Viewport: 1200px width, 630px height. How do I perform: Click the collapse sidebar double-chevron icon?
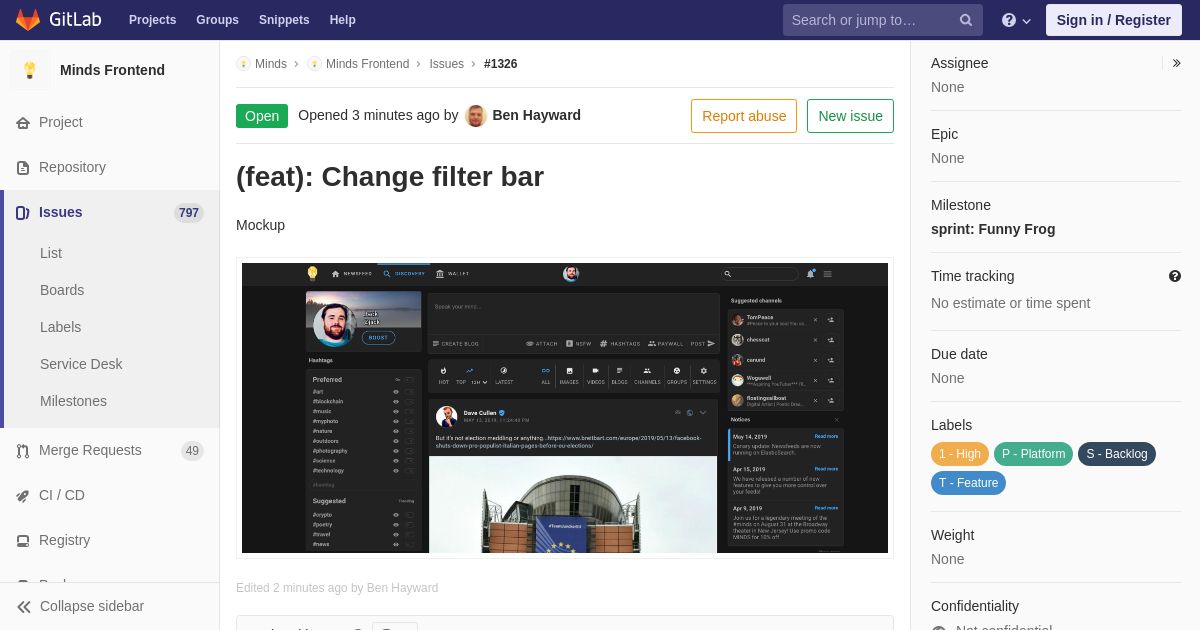[24, 607]
